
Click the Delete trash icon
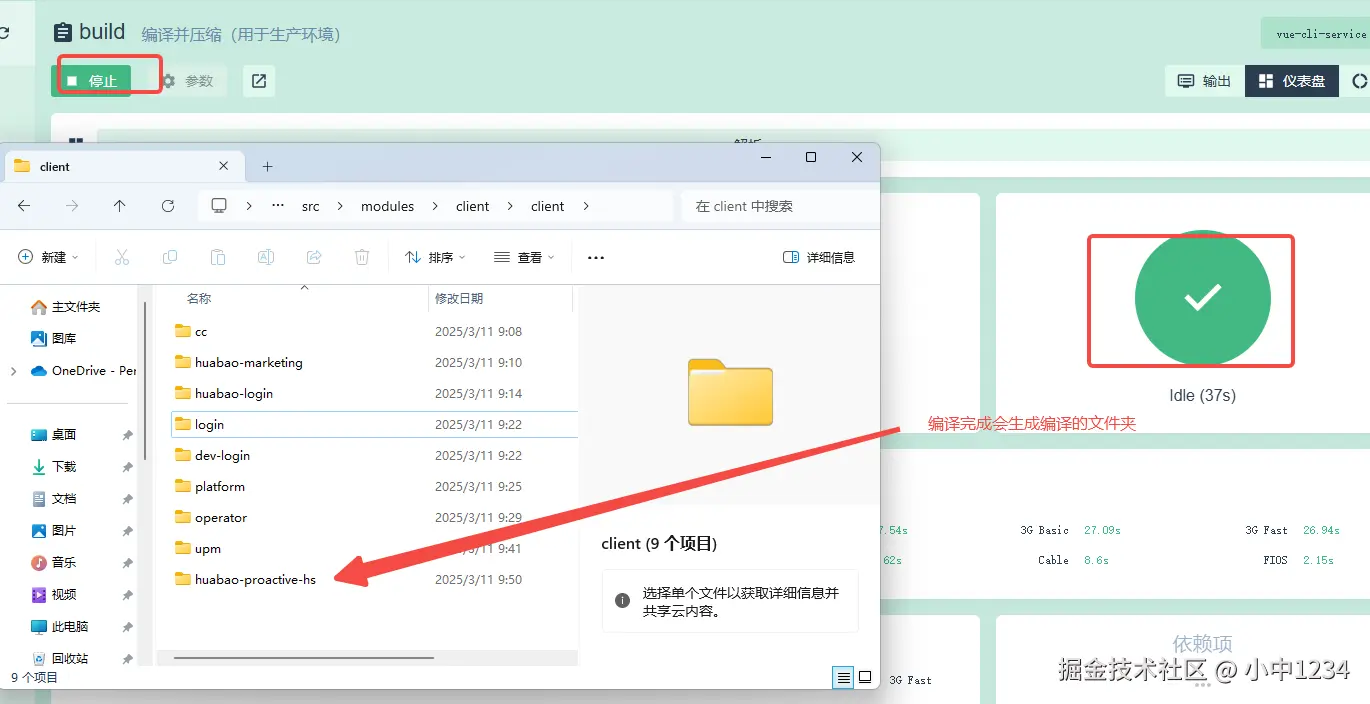click(x=362, y=257)
